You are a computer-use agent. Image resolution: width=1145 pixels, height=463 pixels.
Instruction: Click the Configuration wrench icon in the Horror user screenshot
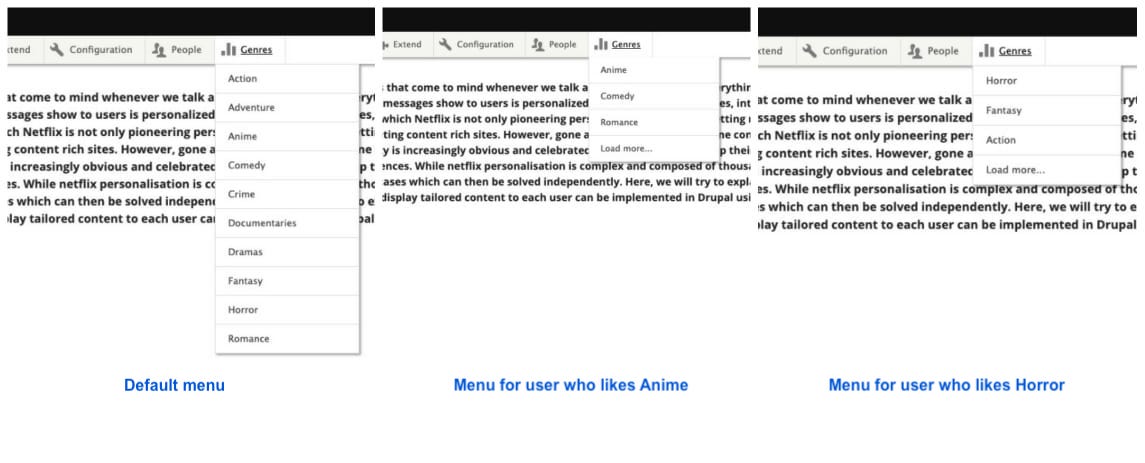point(809,50)
